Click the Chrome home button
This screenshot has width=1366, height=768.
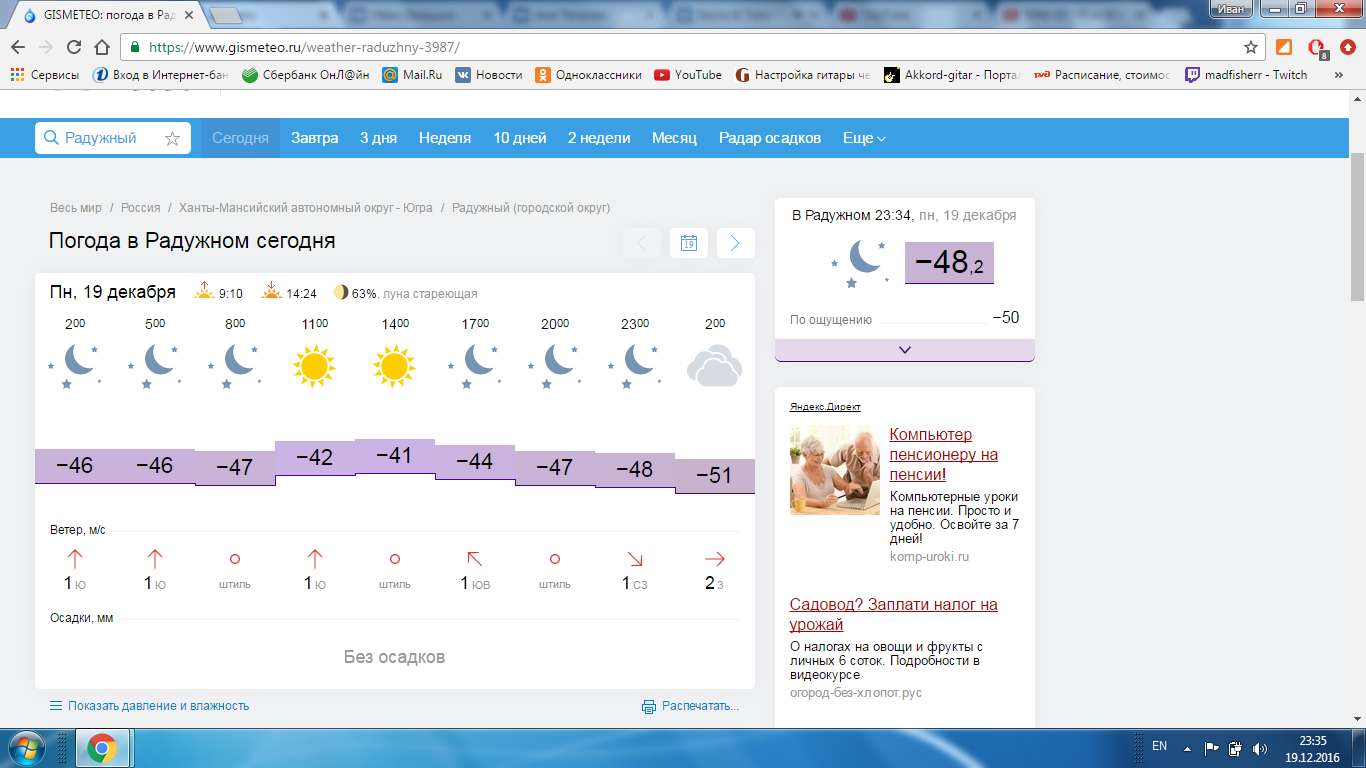(x=101, y=47)
